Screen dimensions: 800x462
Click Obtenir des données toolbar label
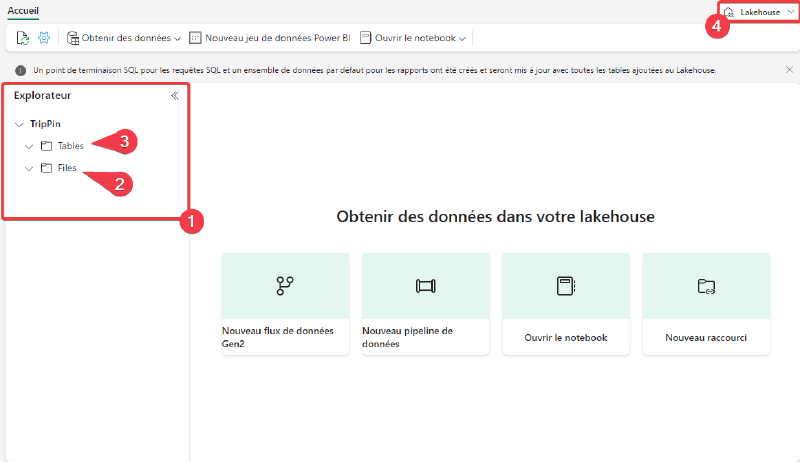(x=126, y=38)
